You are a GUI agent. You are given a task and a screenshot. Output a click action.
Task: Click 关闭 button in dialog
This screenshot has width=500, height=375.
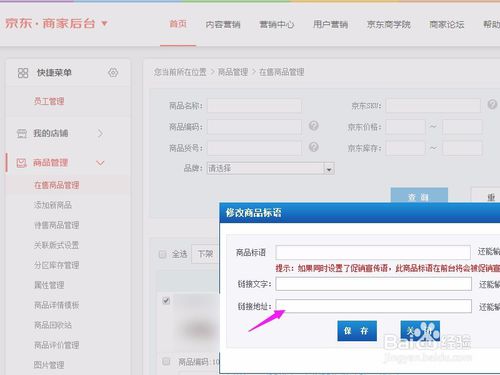click(x=420, y=331)
